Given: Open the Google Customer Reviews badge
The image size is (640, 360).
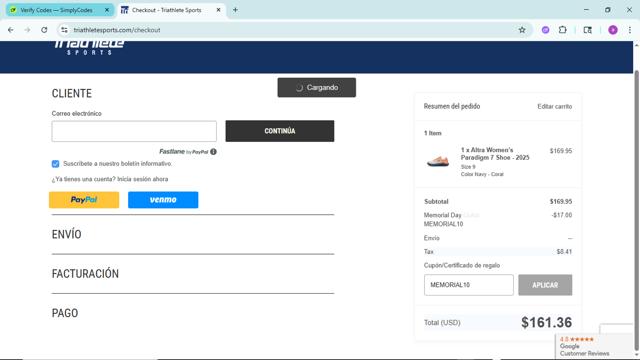Looking at the screenshot, I should click(594, 346).
